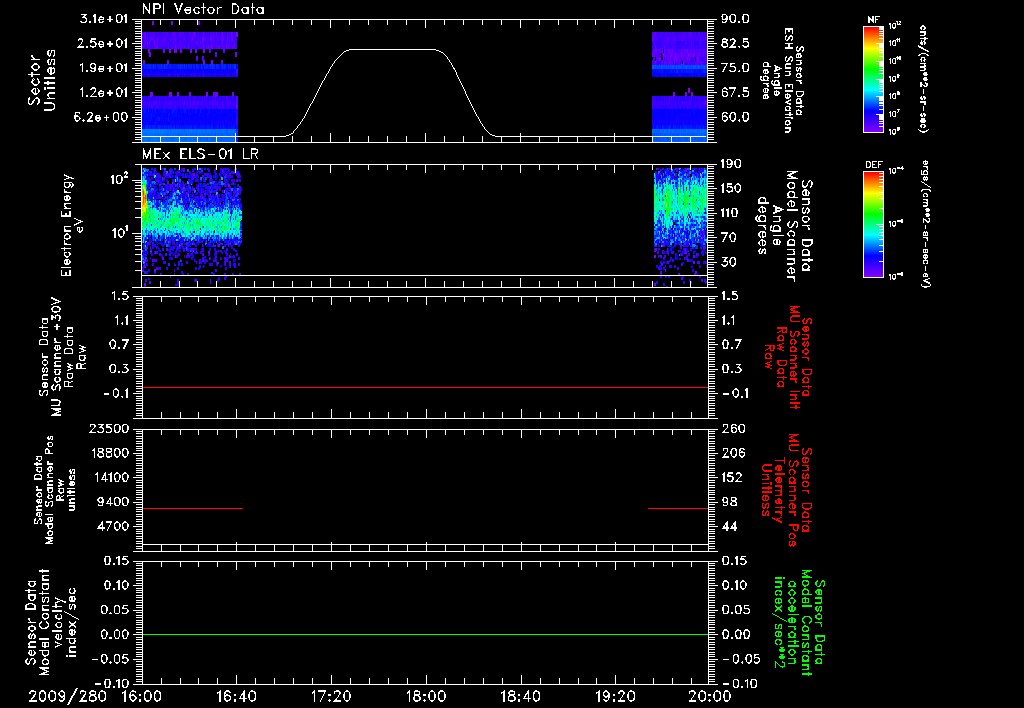The width and height of the screenshot is (1024, 708).
Task: Click the "70" scanner angle tick value
Action: [x=728, y=238]
